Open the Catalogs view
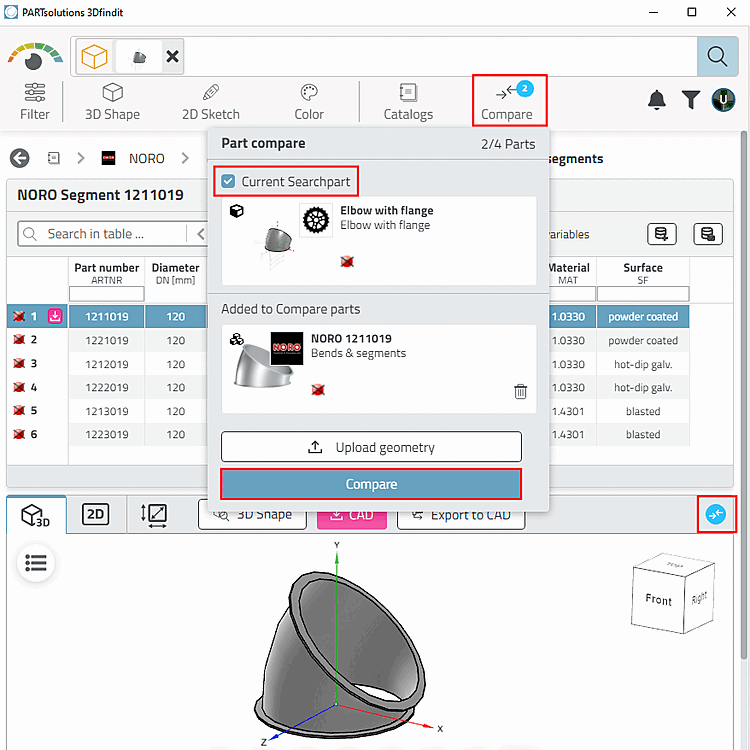 pyautogui.click(x=408, y=101)
